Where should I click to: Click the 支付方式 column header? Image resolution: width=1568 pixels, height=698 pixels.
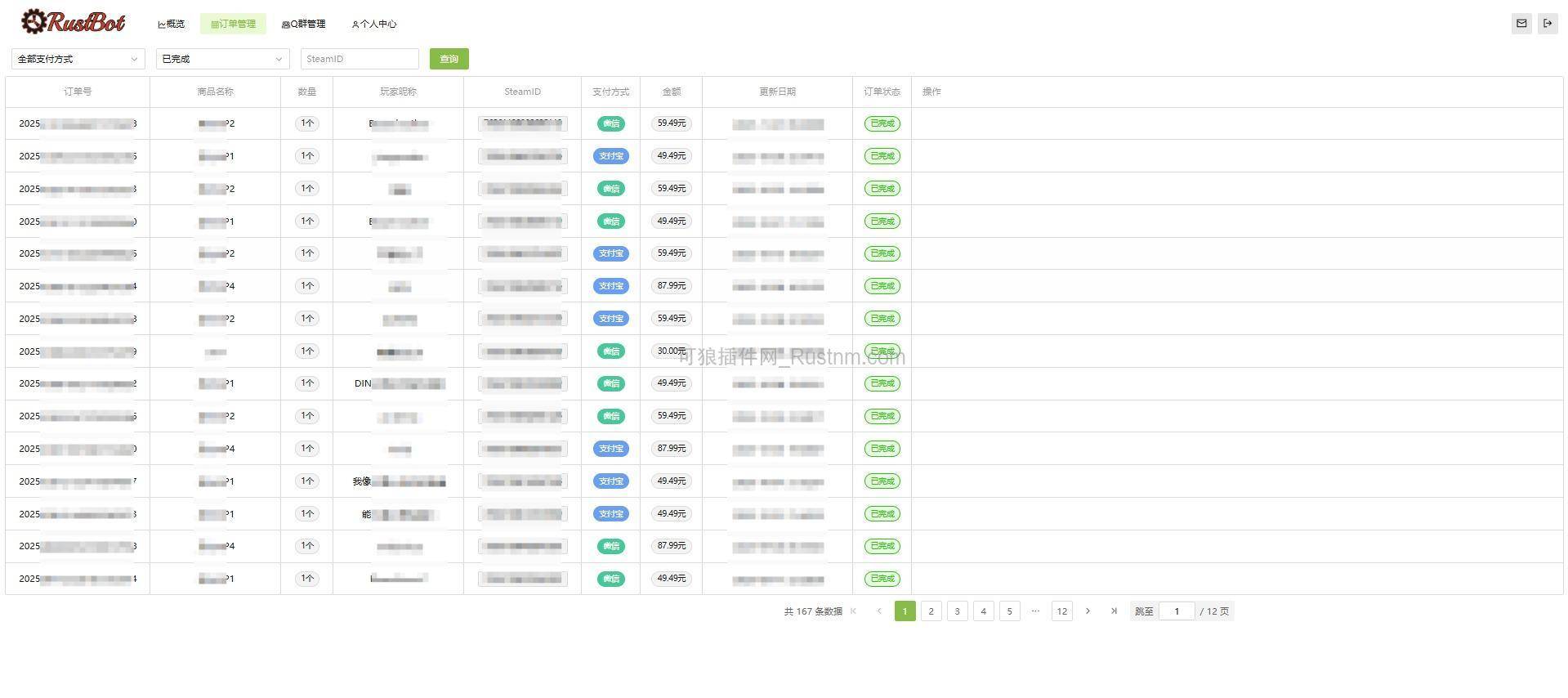click(x=610, y=92)
